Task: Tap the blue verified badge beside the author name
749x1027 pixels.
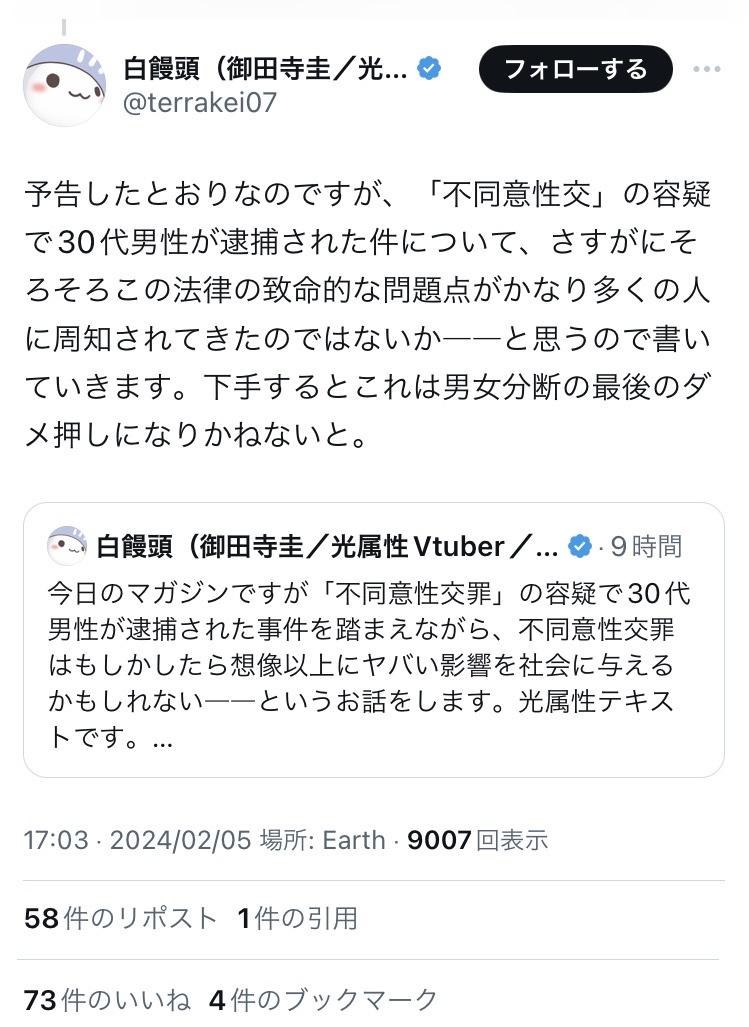Action: pyautogui.click(x=429, y=68)
